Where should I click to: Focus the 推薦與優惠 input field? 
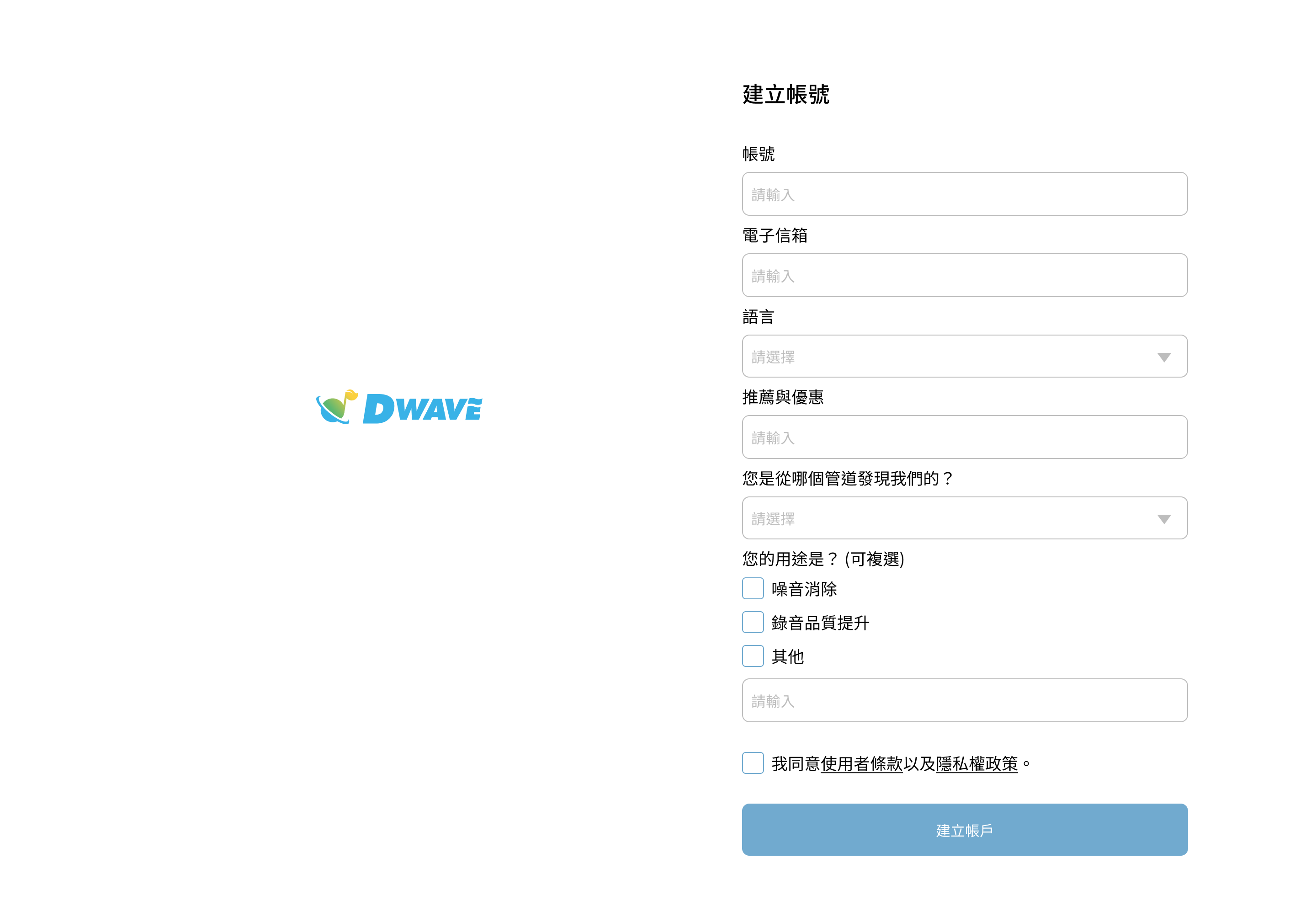964,437
